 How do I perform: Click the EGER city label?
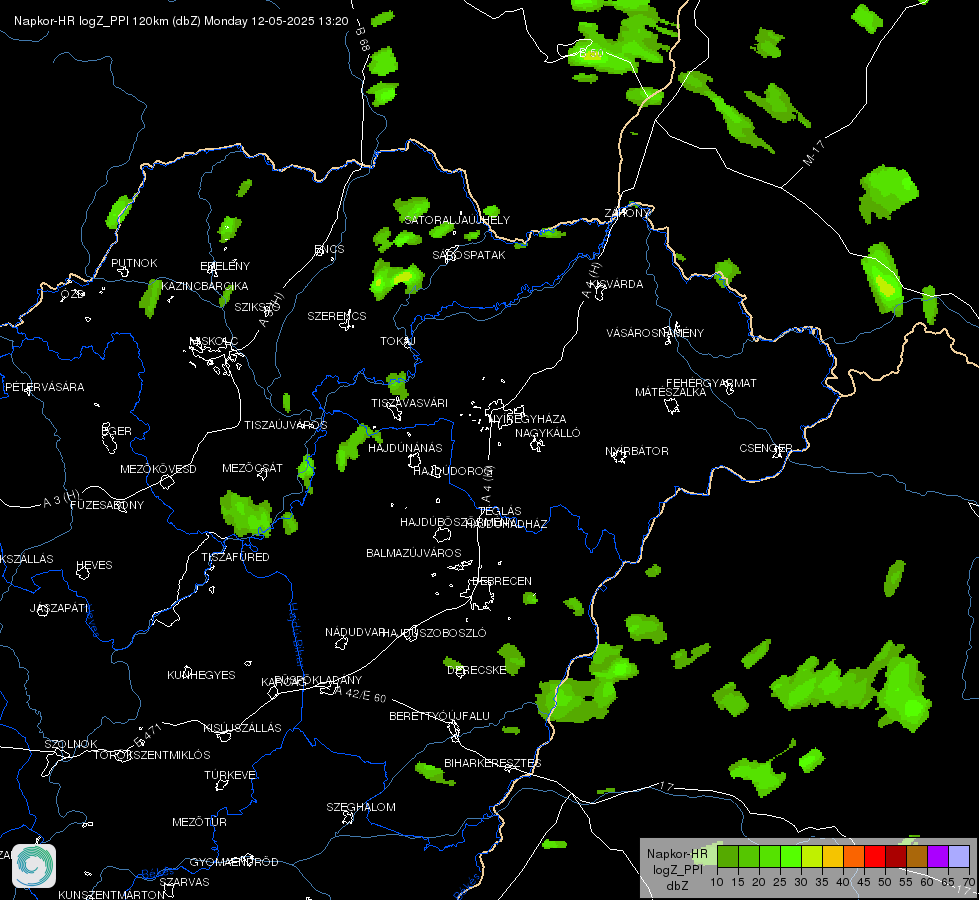[117, 431]
